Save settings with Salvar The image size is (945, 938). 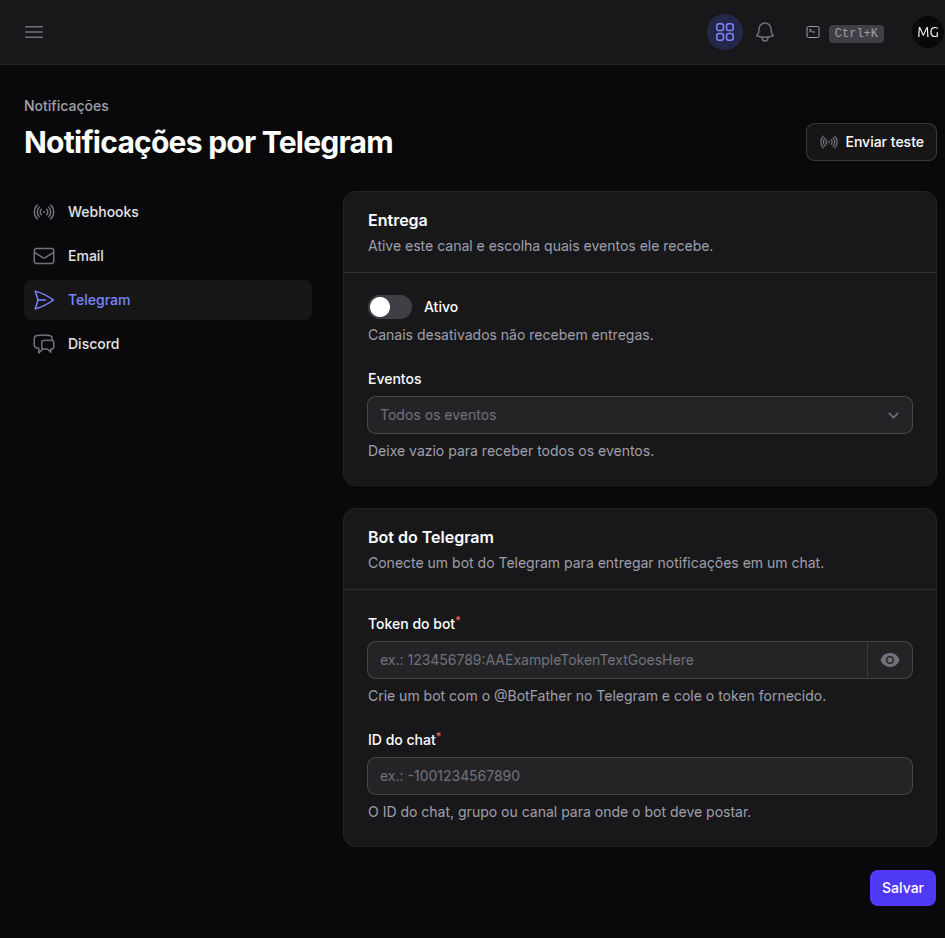902,887
